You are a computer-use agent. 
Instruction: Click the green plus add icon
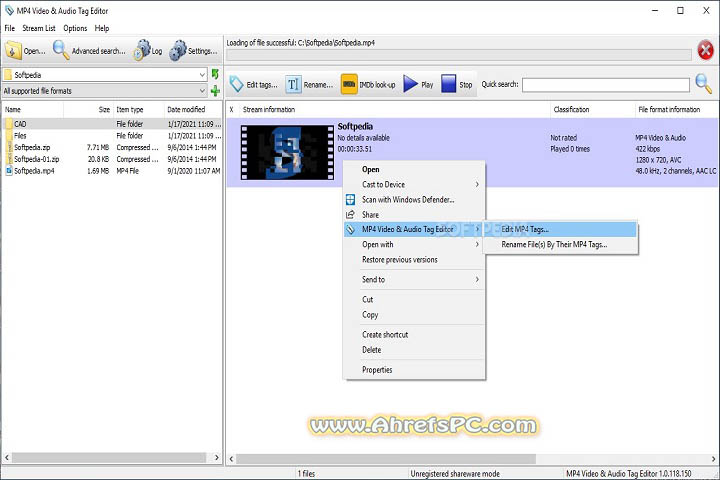click(x=215, y=91)
